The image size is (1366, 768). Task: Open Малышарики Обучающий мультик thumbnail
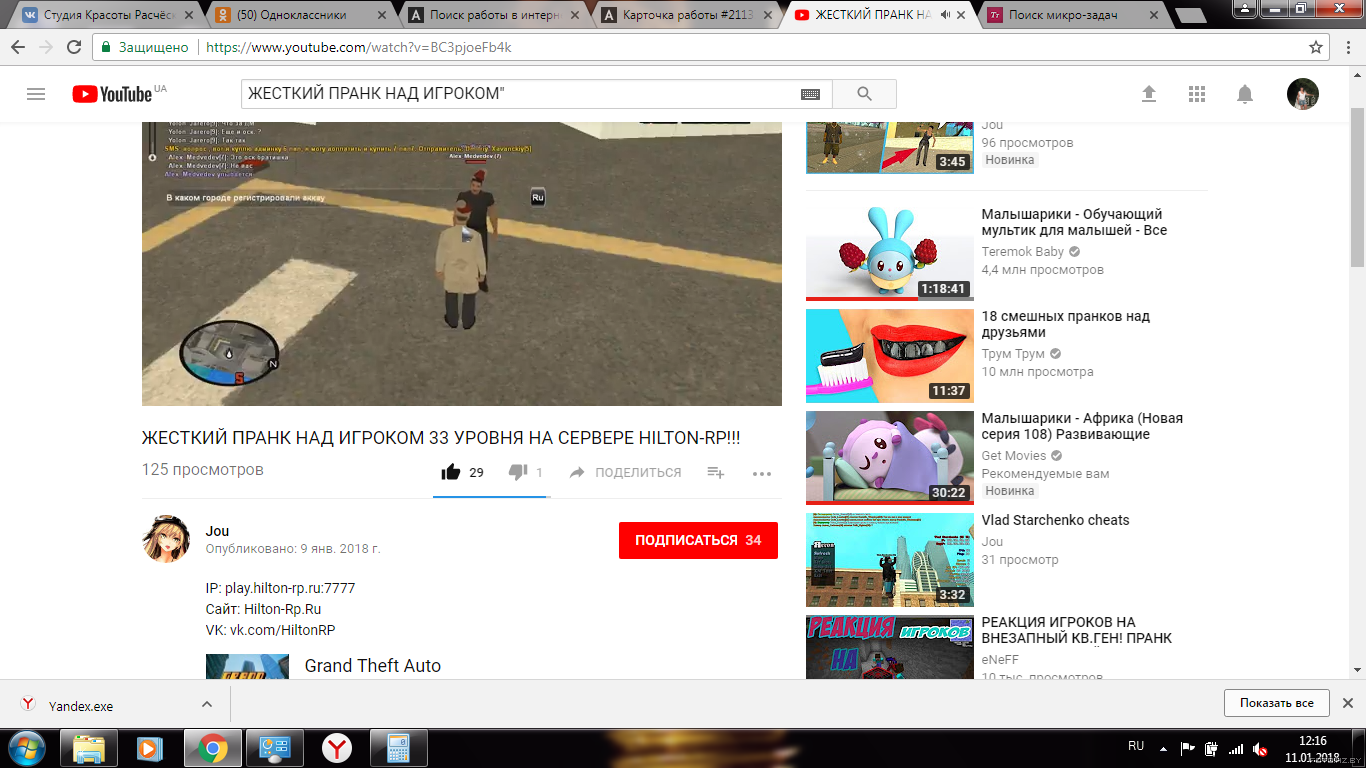(890, 253)
